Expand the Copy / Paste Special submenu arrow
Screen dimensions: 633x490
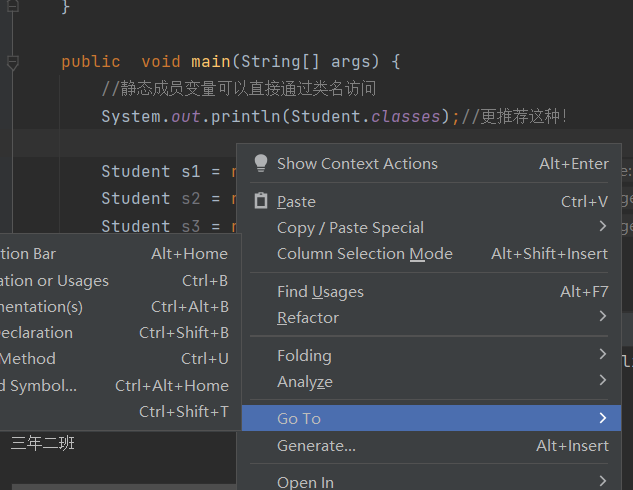click(x=602, y=227)
